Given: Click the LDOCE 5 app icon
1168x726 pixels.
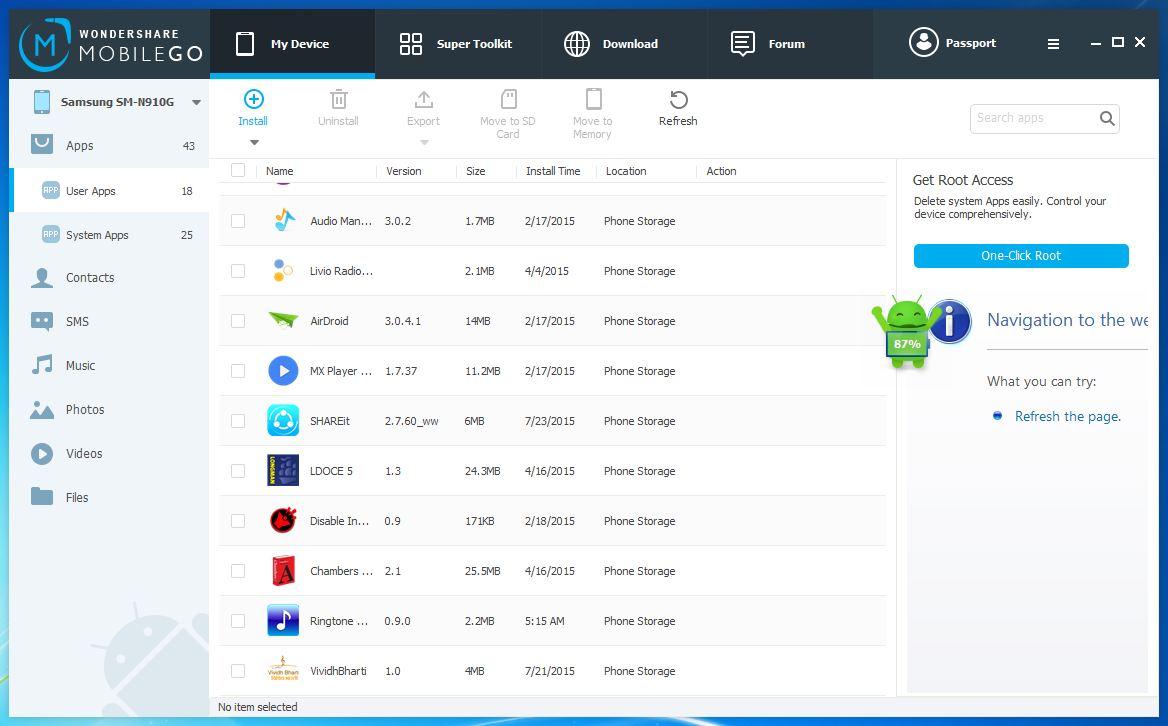Looking at the screenshot, I should coord(283,471).
